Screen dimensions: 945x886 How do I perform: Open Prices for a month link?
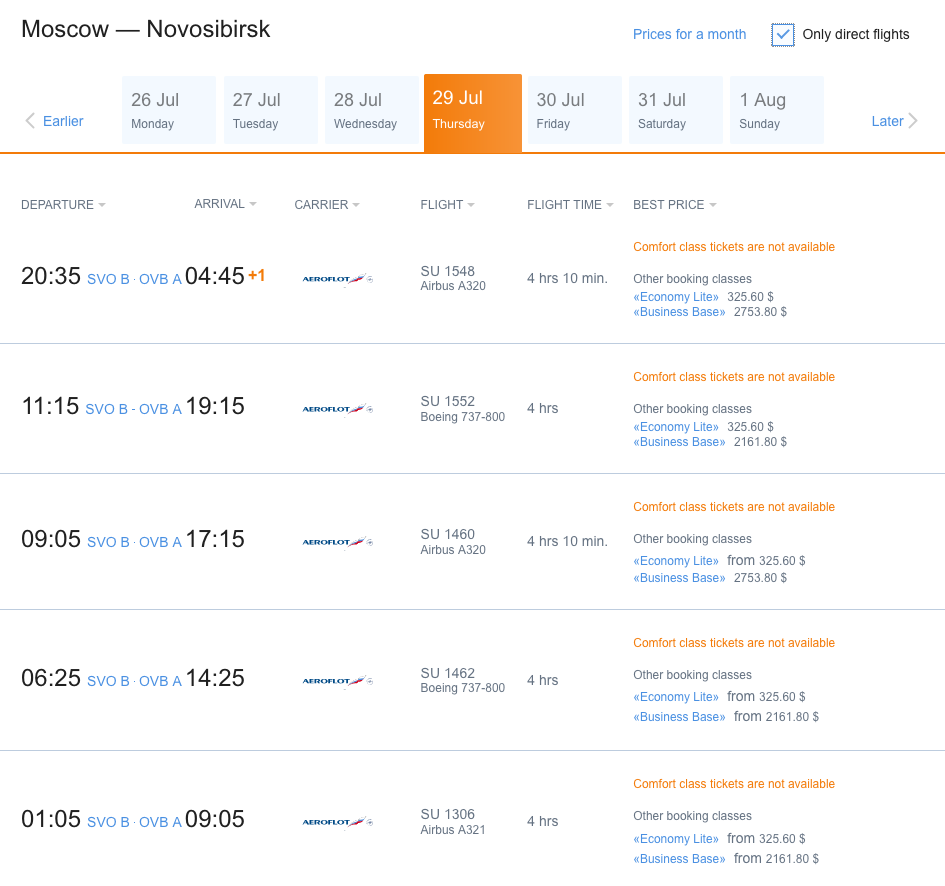(x=689, y=34)
